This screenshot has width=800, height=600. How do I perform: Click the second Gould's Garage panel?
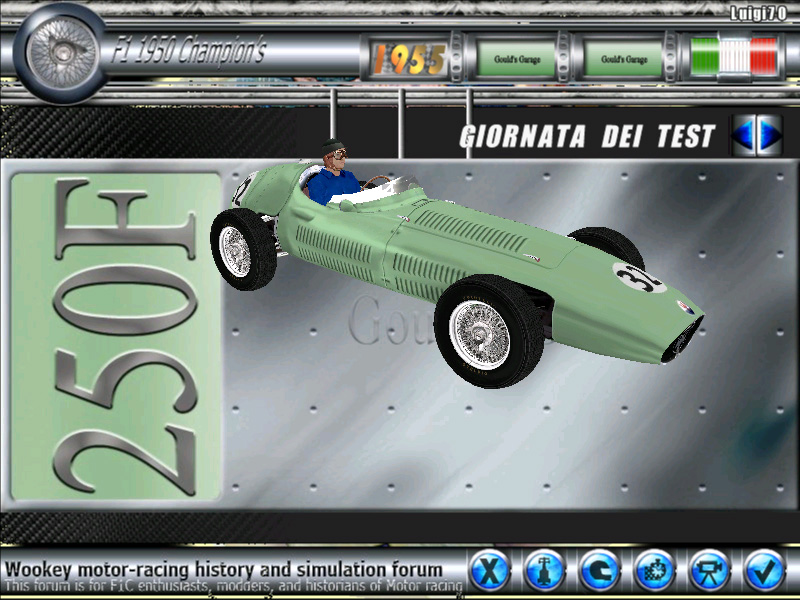(x=623, y=59)
